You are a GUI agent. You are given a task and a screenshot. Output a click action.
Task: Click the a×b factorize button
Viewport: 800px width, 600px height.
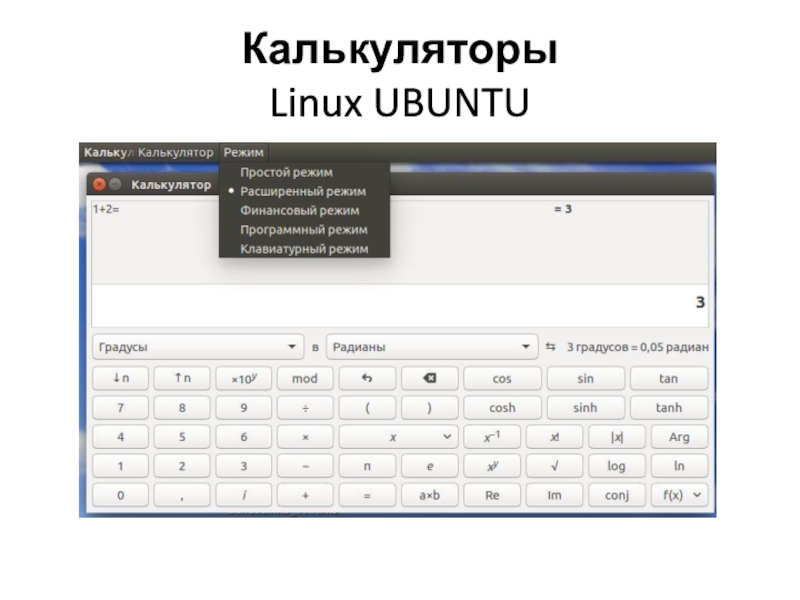point(430,495)
